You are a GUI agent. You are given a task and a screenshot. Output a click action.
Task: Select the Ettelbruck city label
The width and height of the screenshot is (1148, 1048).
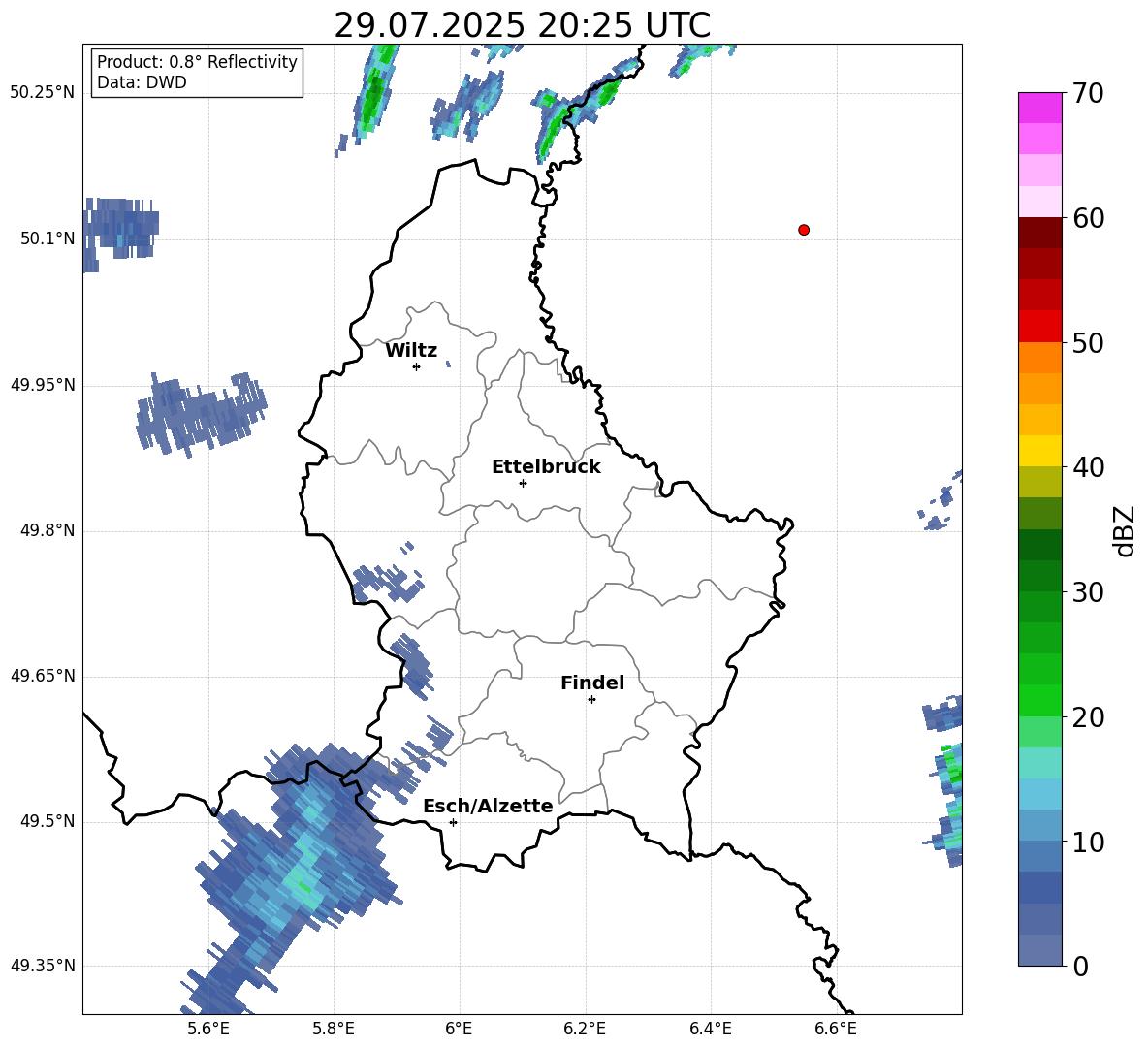(x=546, y=467)
